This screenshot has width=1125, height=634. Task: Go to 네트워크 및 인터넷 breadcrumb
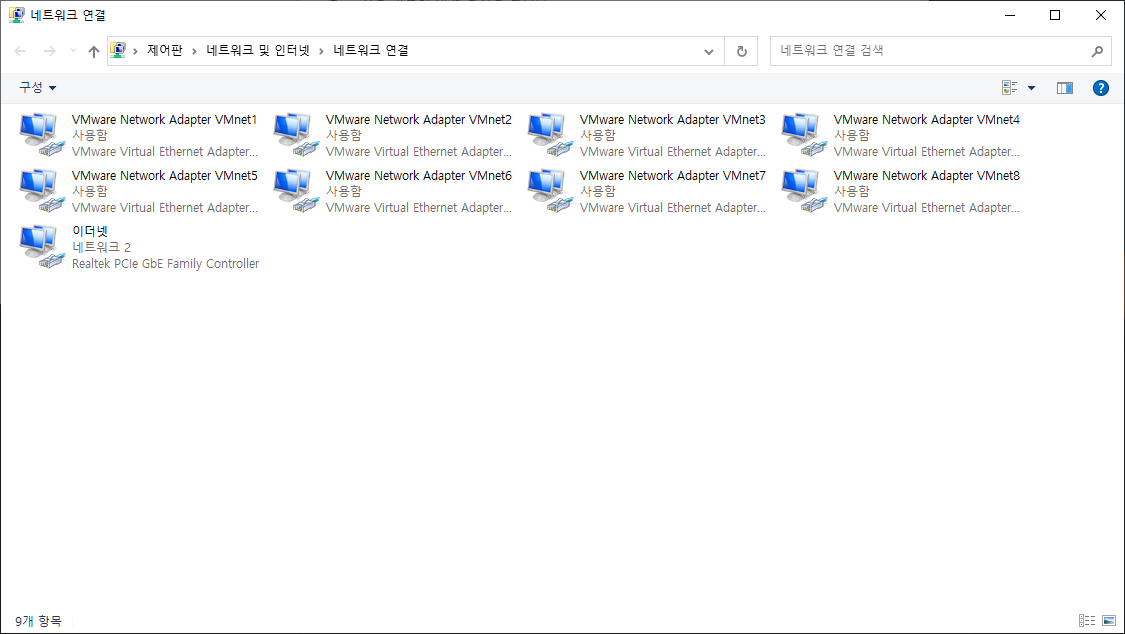coord(258,50)
